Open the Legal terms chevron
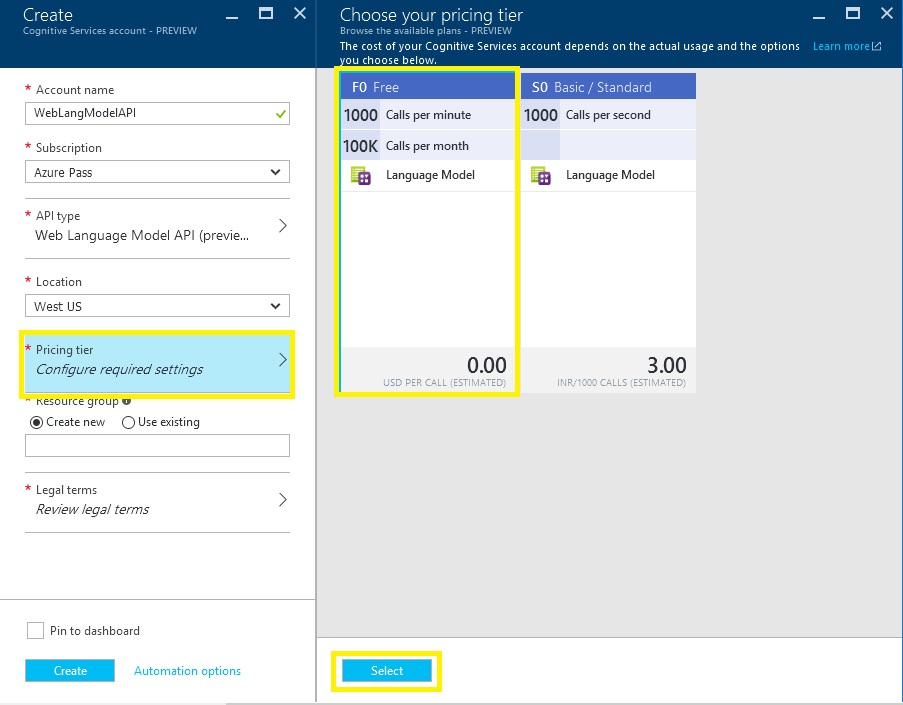Viewport: 903px width, 705px height. point(283,499)
